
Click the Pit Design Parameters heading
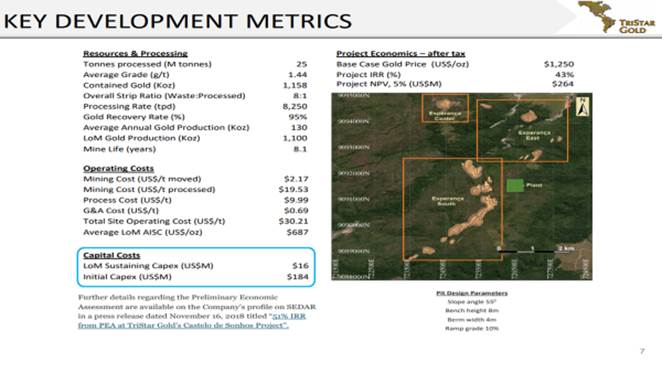click(x=472, y=293)
